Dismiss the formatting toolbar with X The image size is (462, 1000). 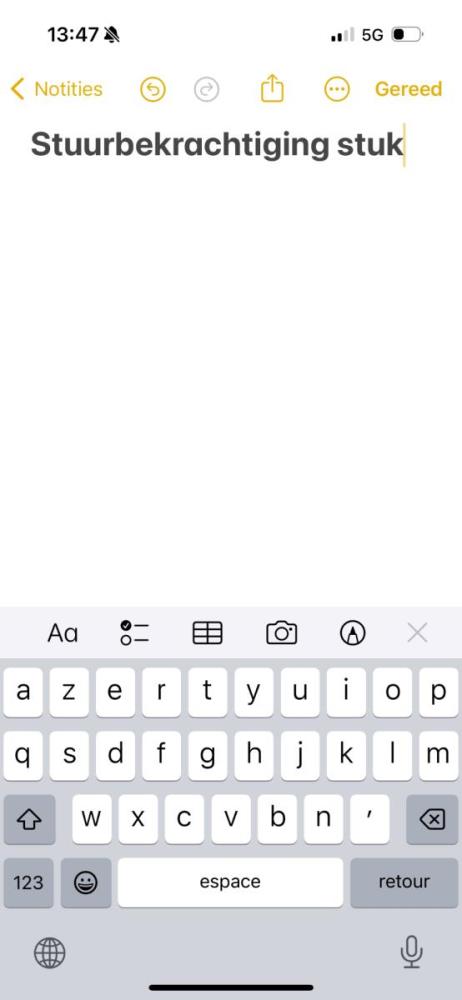[417, 633]
